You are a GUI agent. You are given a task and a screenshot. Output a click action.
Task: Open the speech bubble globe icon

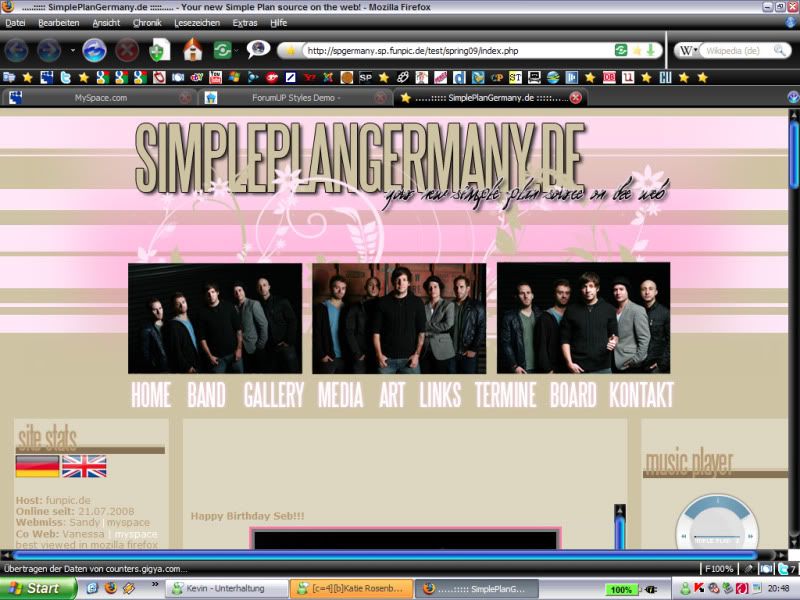(258, 49)
